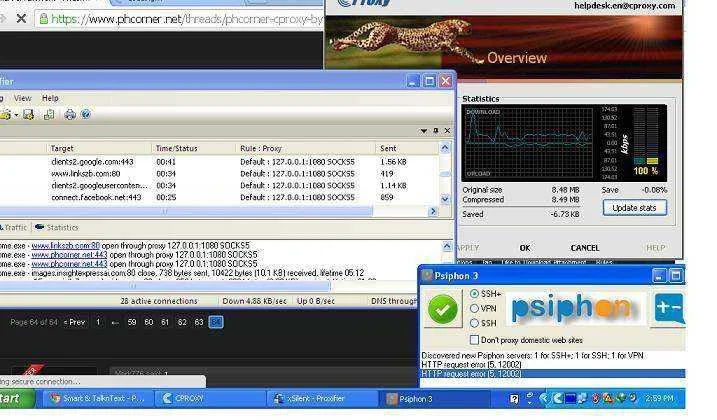Open the profile folder icon in Proxifier toolbar
The height and width of the screenshot is (420, 717).
[x=5, y=114]
